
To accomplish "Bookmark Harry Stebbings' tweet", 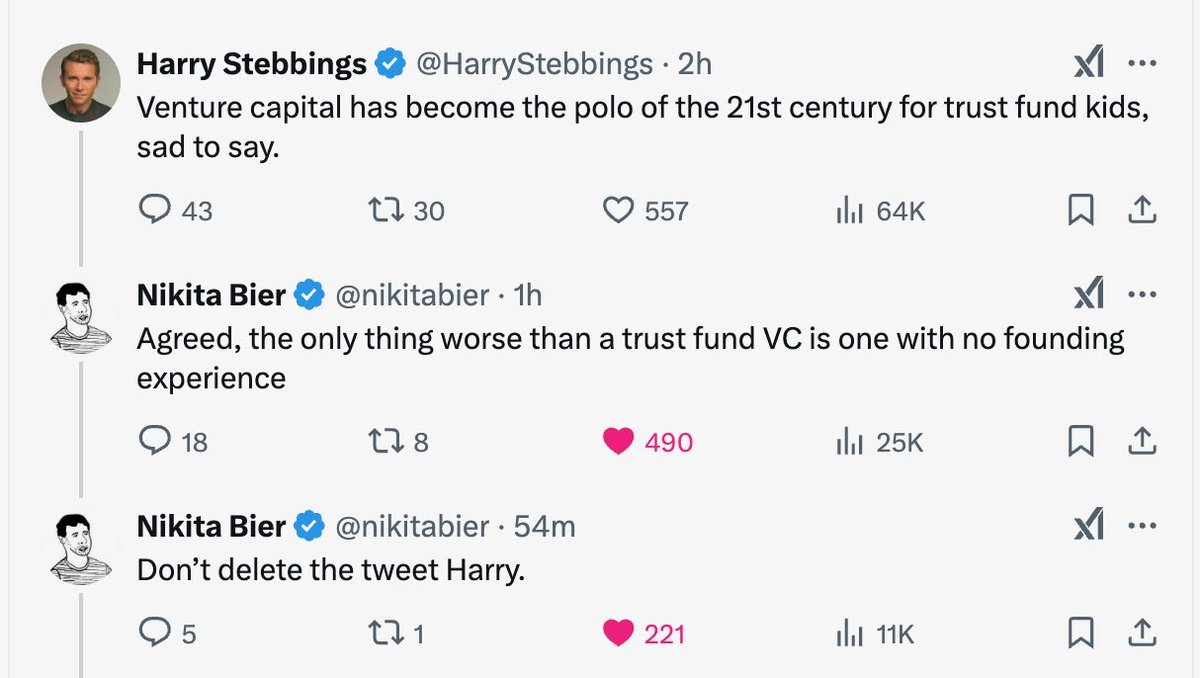I will click(1078, 211).
